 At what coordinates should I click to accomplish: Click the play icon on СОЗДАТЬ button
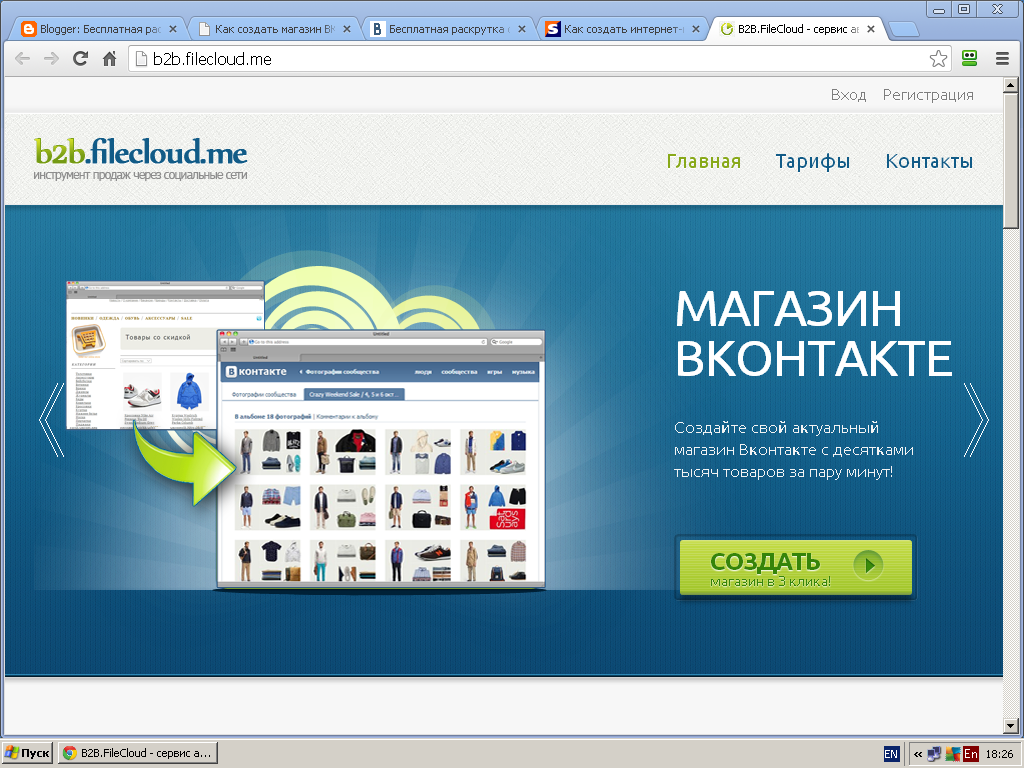tap(869, 565)
